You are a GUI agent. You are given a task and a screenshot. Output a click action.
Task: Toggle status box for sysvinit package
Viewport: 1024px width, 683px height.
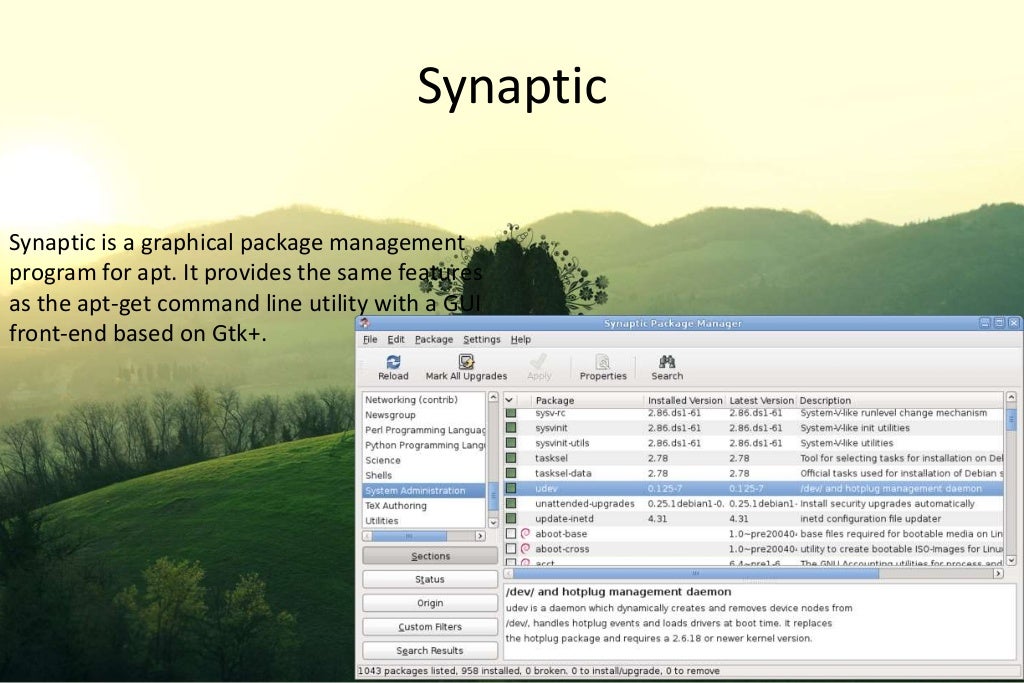coord(511,428)
